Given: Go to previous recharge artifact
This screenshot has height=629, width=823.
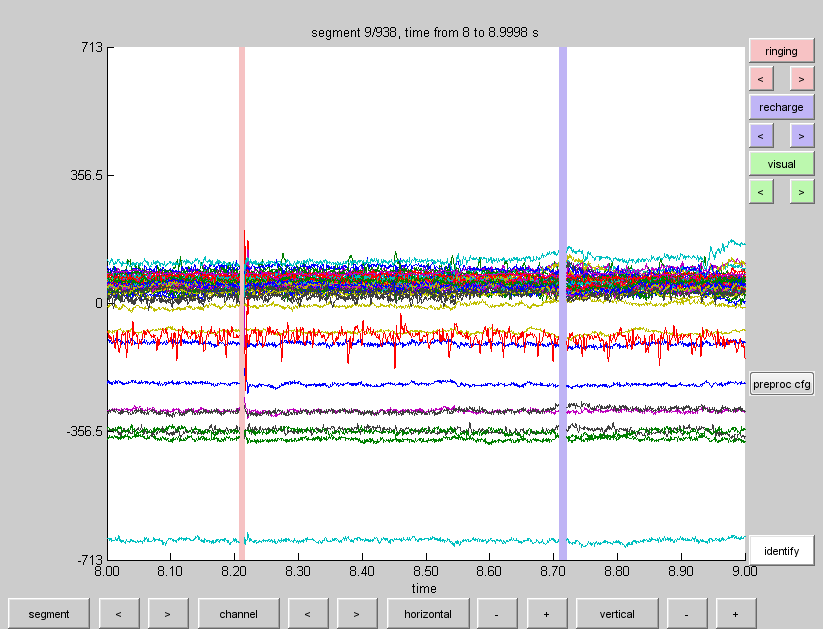Looking at the screenshot, I should [761, 135].
